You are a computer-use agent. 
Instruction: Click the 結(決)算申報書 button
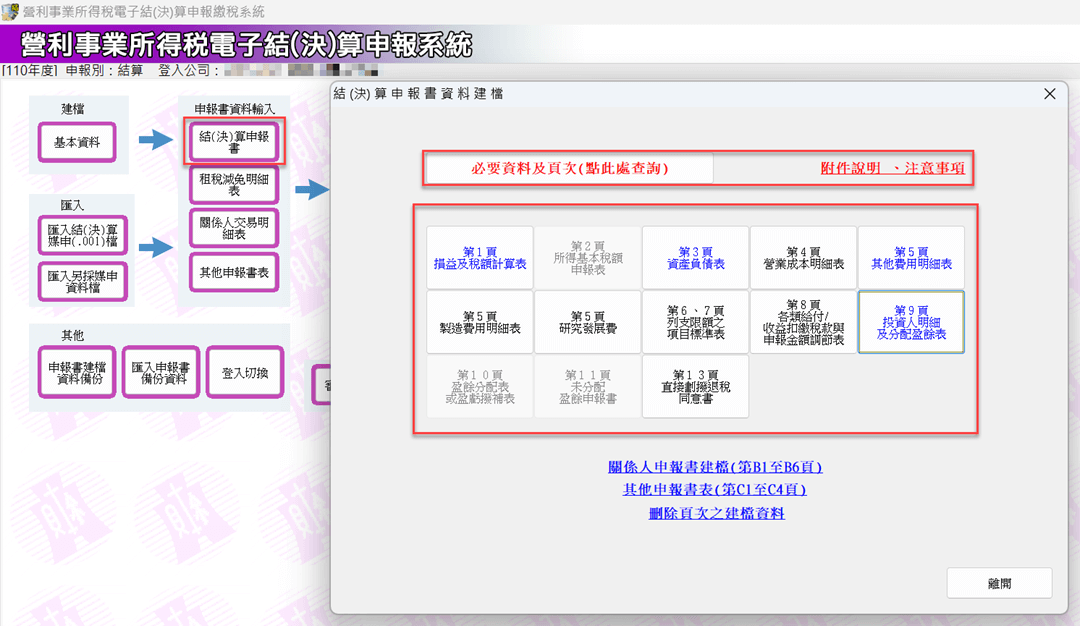point(234,142)
